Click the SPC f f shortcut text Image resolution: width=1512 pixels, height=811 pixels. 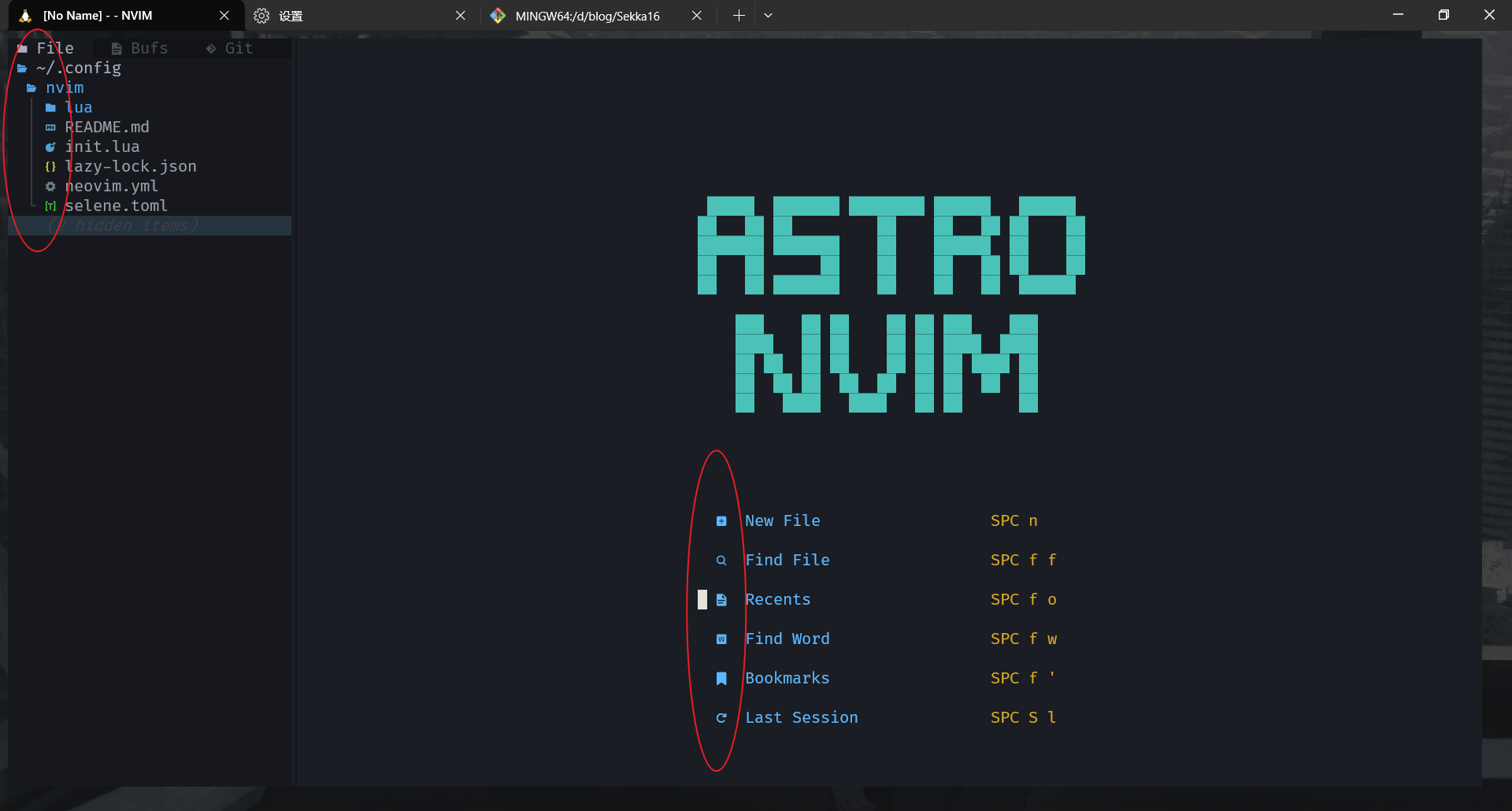coord(1024,561)
